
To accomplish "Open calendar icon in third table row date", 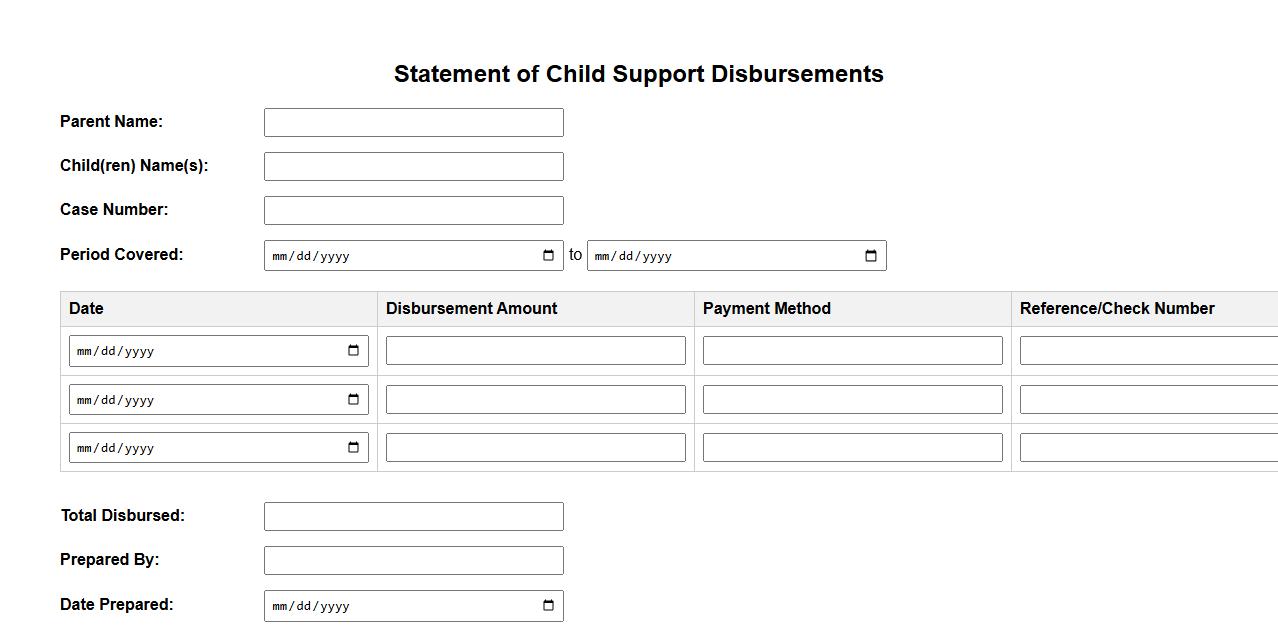I will 353,448.
